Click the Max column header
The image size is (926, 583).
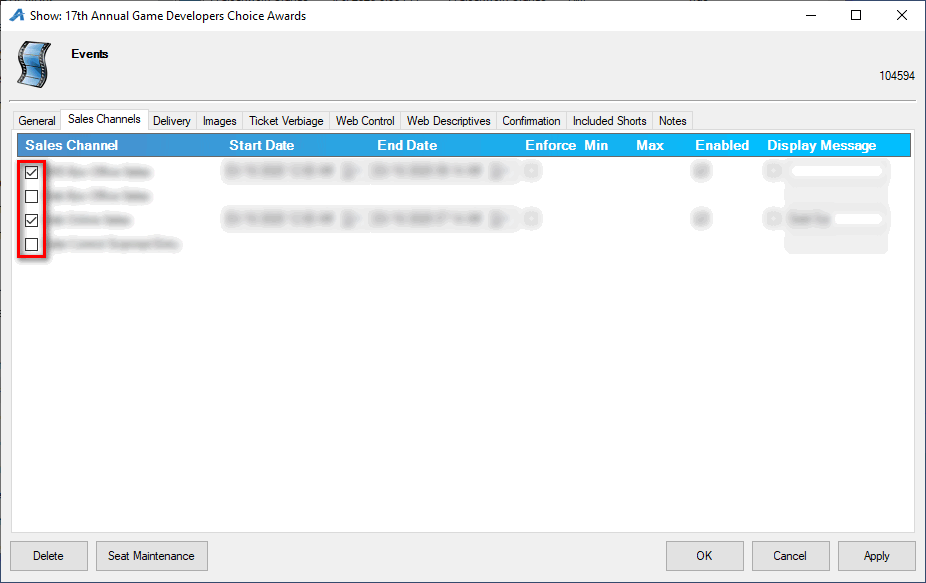(x=650, y=145)
